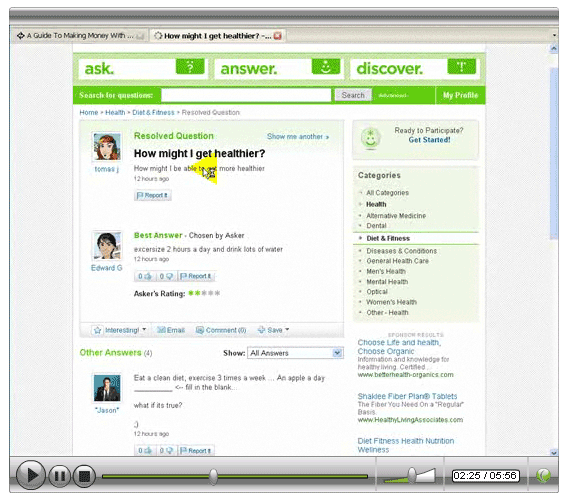Image resolution: width=567 pixels, height=504 pixels.
Task: Open the All Answers show dropdown
Action: [x=295, y=353]
